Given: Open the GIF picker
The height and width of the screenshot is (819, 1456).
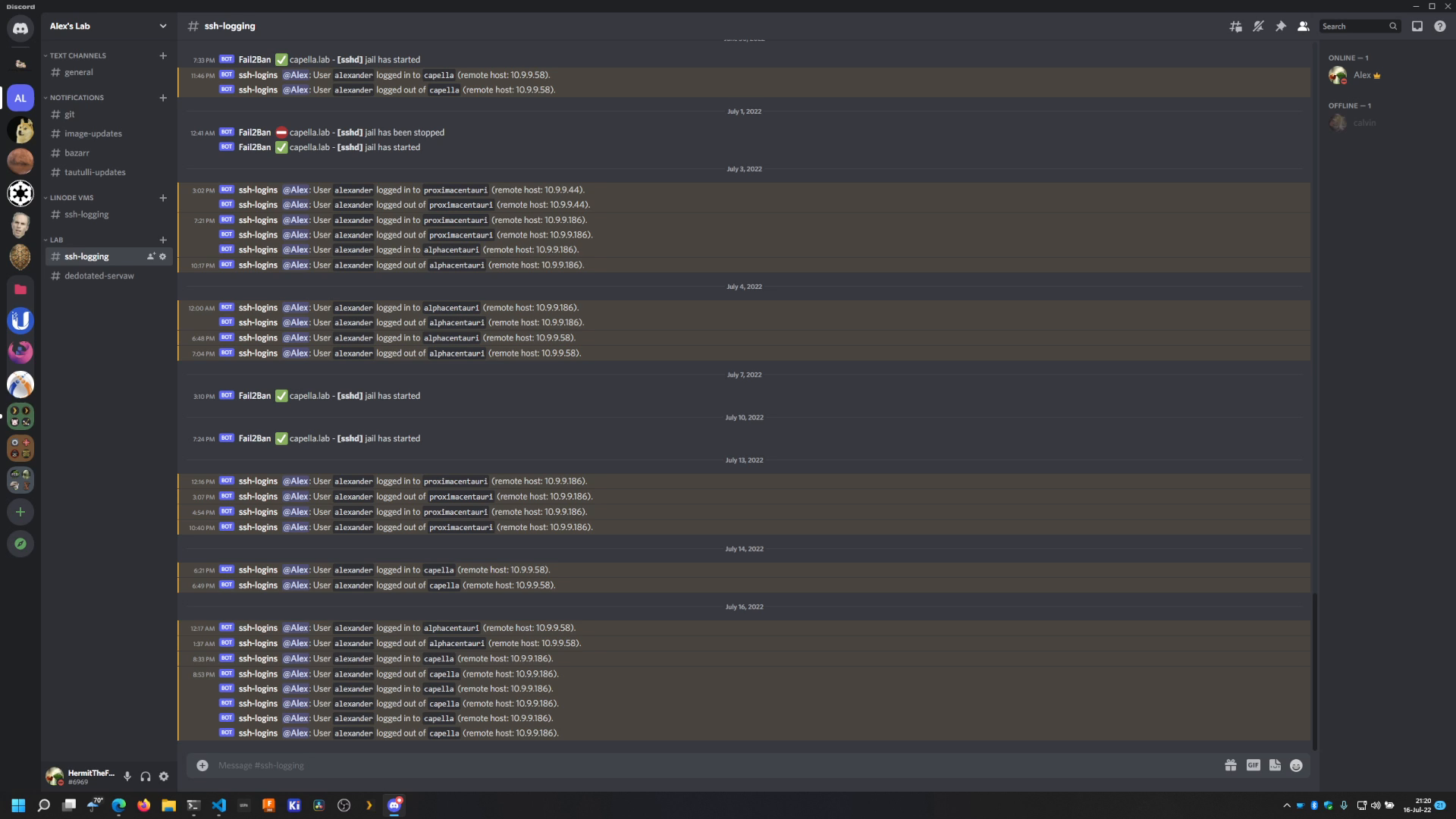Looking at the screenshot, I should tap(1252, 765).
